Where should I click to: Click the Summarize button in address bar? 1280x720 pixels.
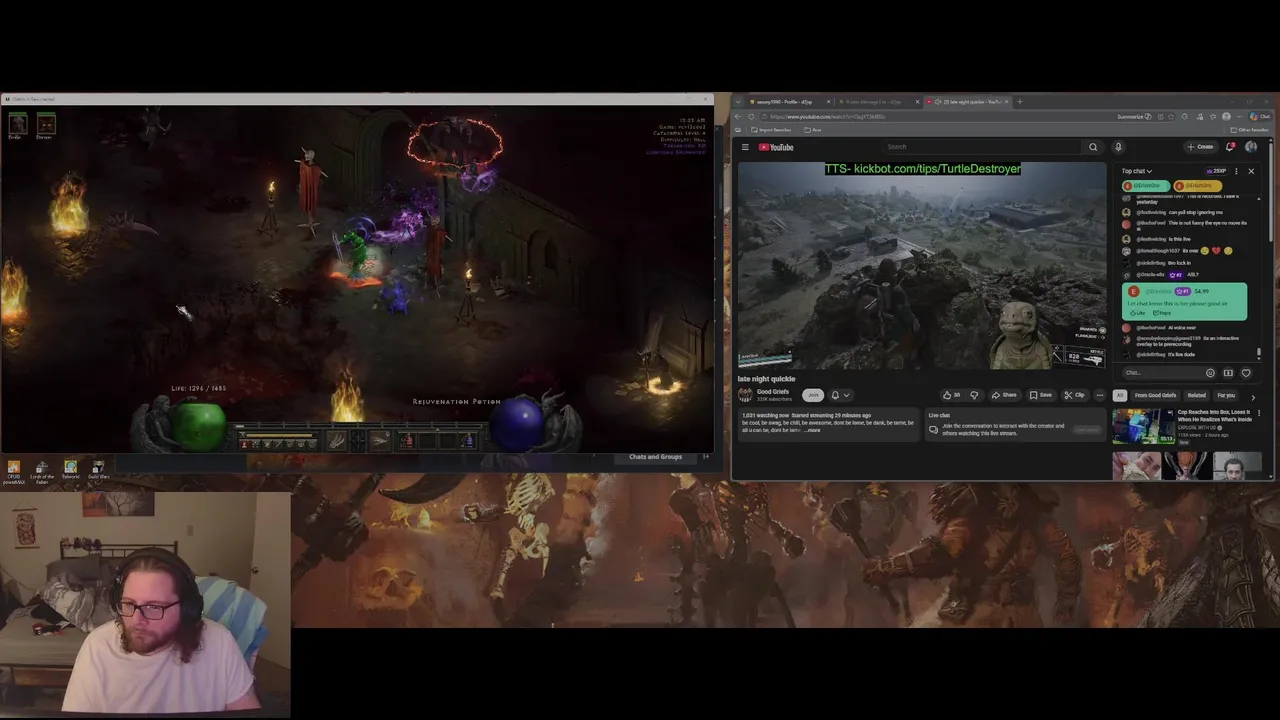1134,117
